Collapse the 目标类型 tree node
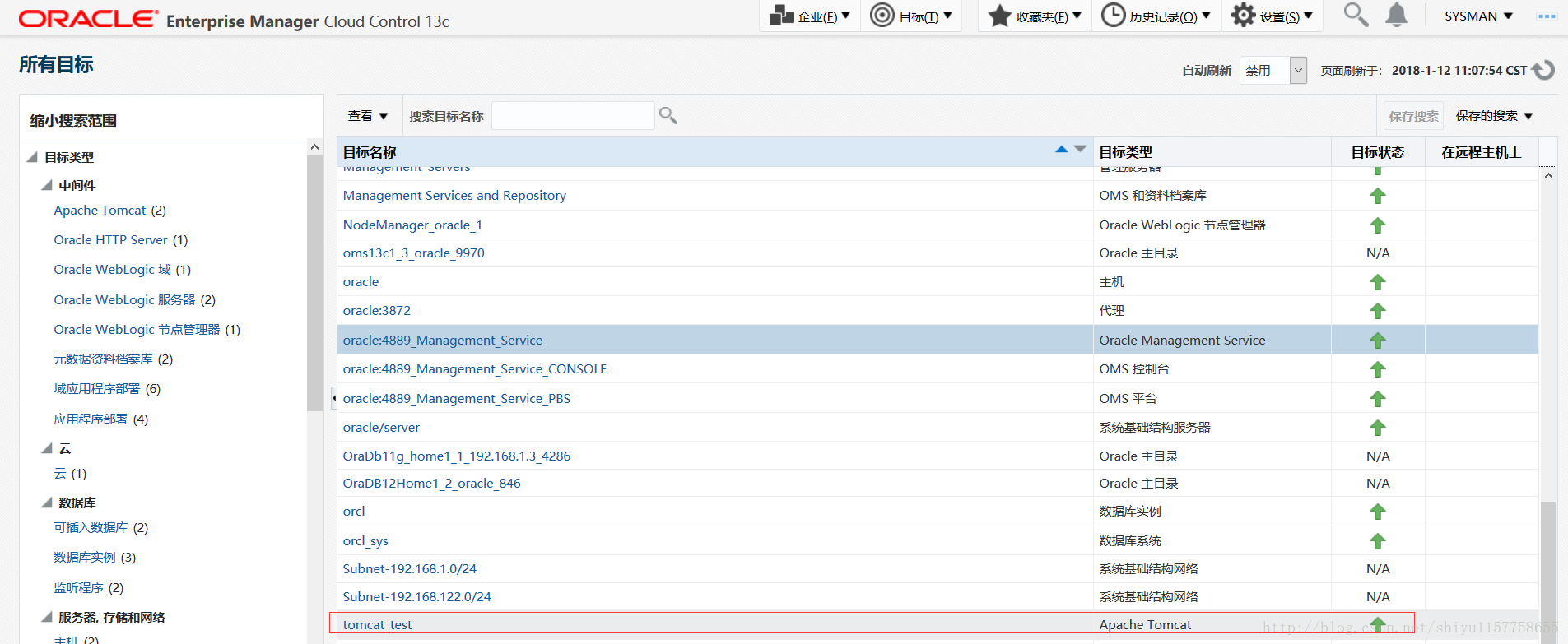 32,157
